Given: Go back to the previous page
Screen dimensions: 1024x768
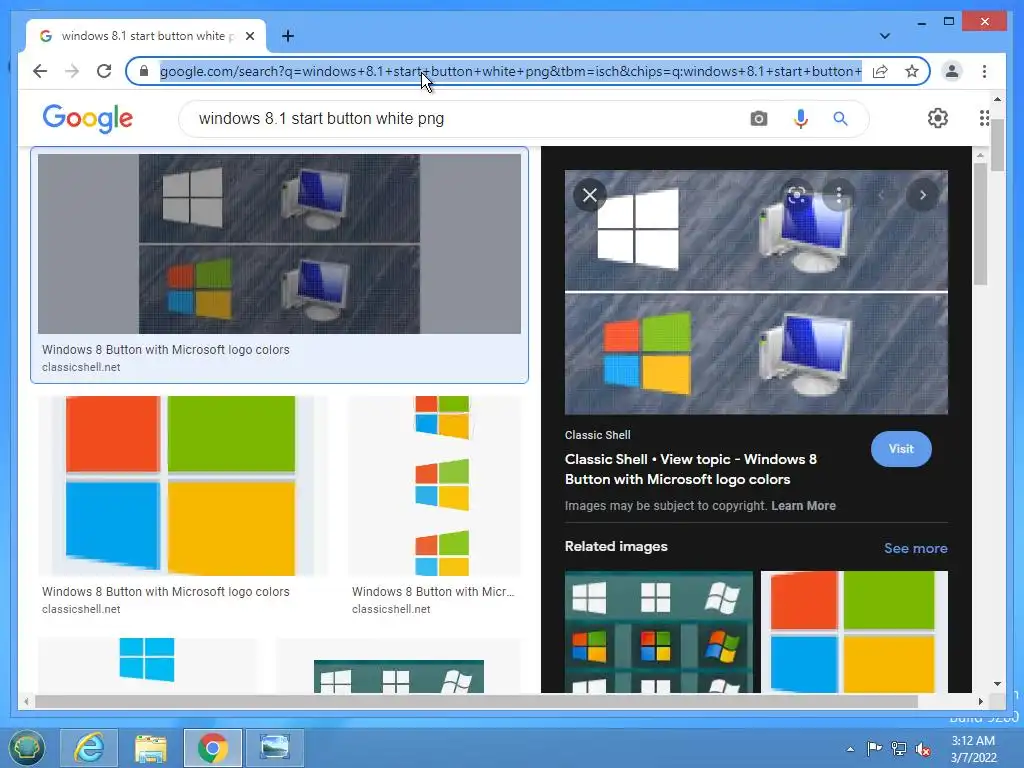Looking at the screenshot, I should point(40,71).
